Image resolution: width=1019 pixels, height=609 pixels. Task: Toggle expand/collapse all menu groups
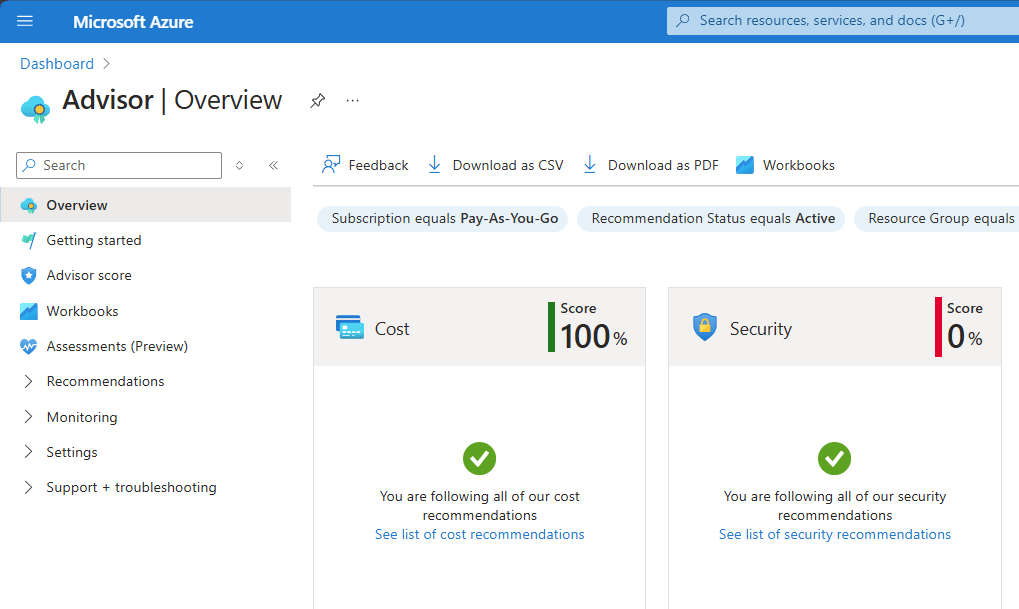(239, 165)
